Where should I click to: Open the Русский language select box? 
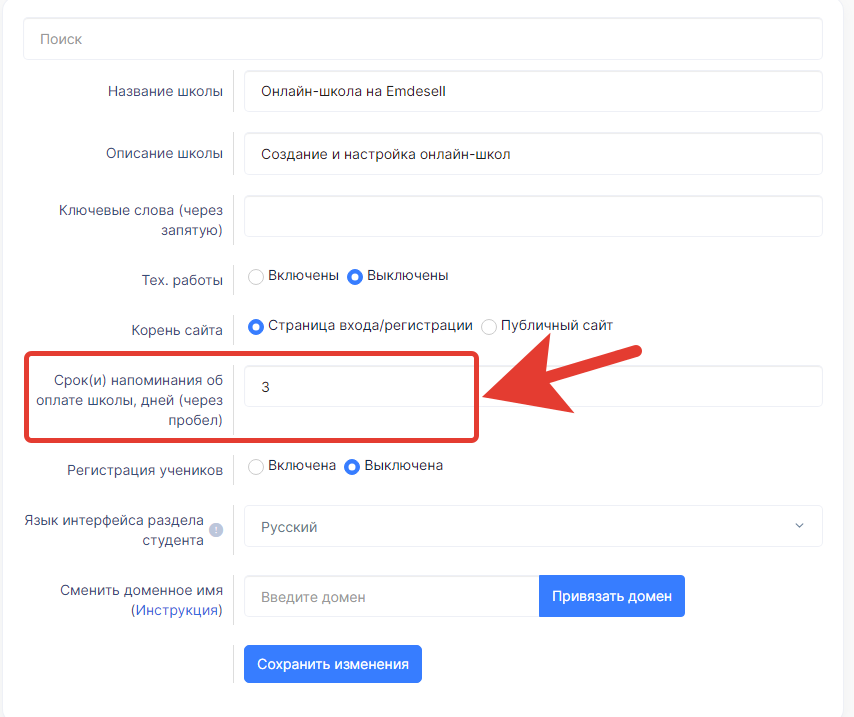pos(533,526)
